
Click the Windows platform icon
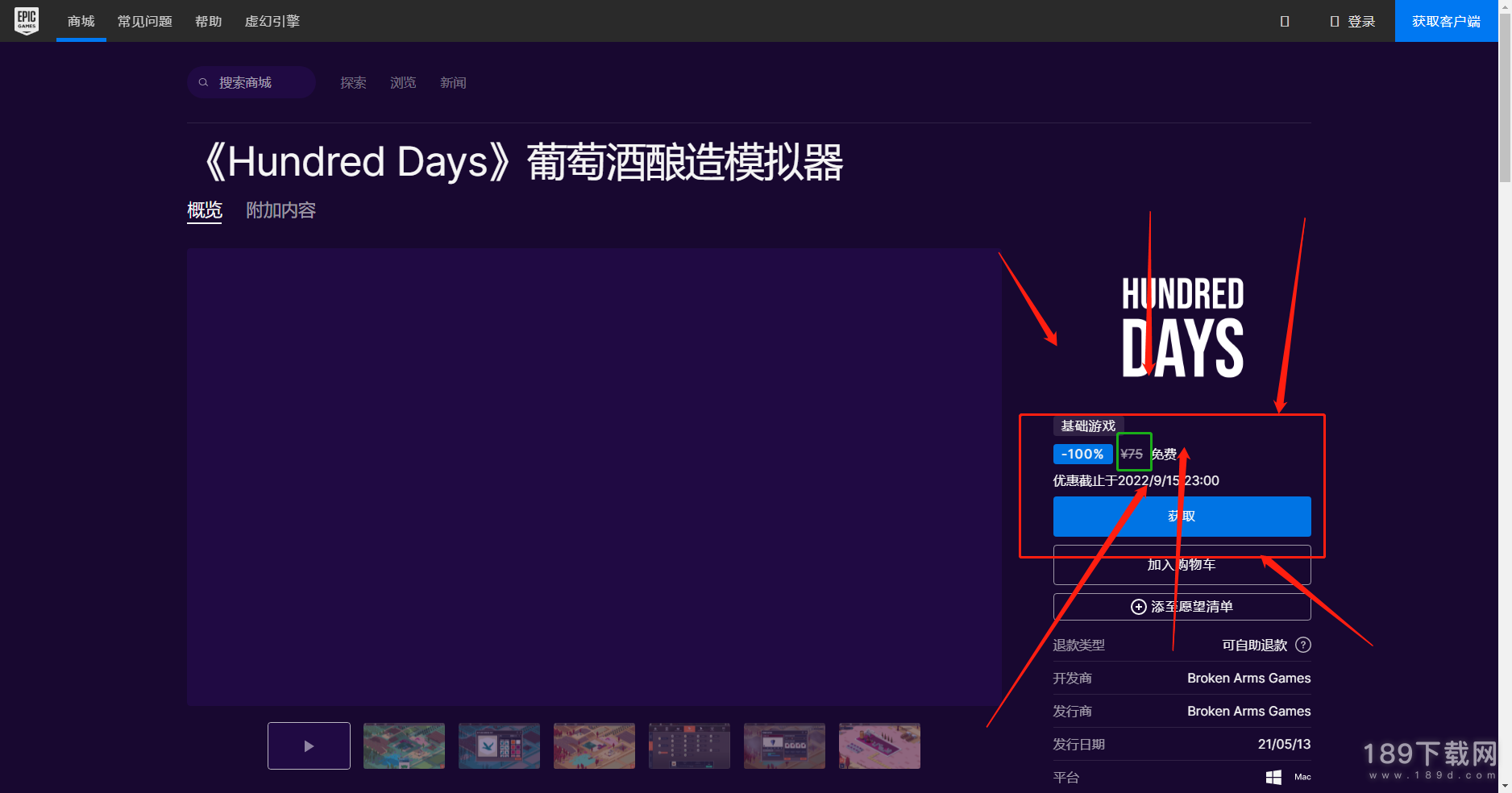tap(1273, 777)
